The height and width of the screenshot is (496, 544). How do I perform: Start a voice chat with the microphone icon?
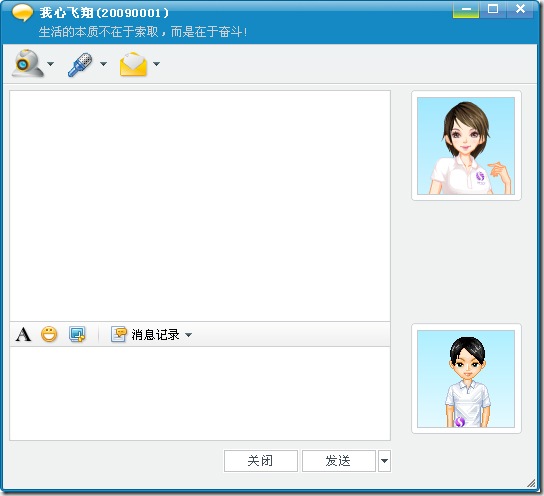80,64
